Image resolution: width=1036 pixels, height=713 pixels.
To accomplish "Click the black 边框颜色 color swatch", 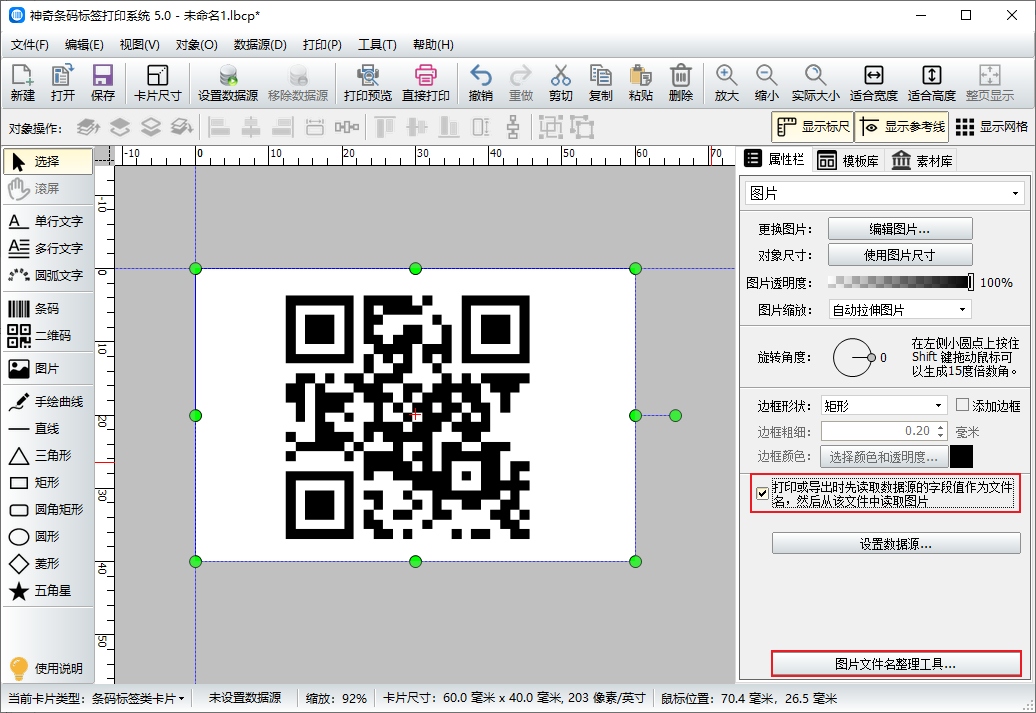I will 961,457.
